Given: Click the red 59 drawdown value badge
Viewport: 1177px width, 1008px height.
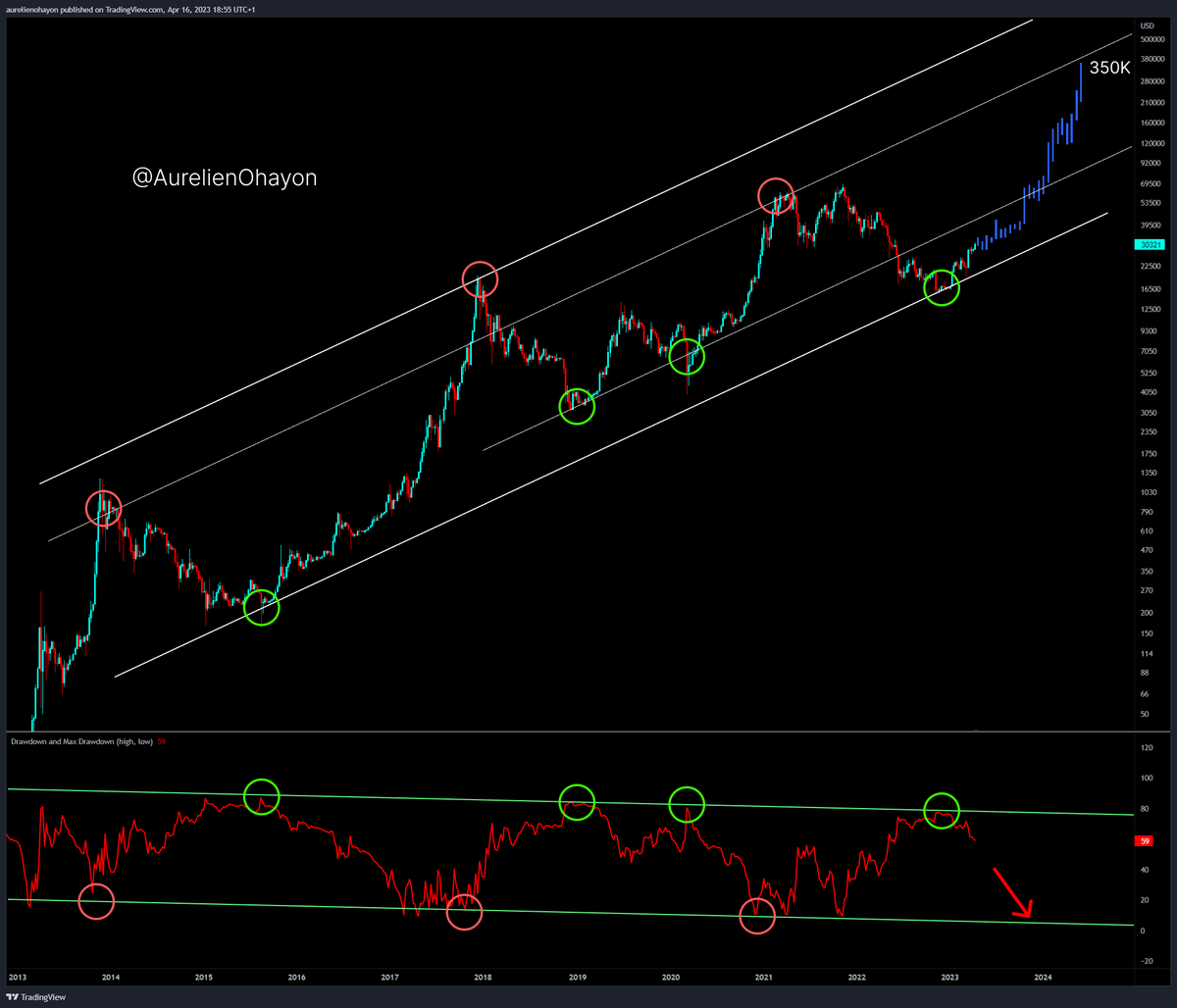Looking at the screenshot, I should point(1143,840).
